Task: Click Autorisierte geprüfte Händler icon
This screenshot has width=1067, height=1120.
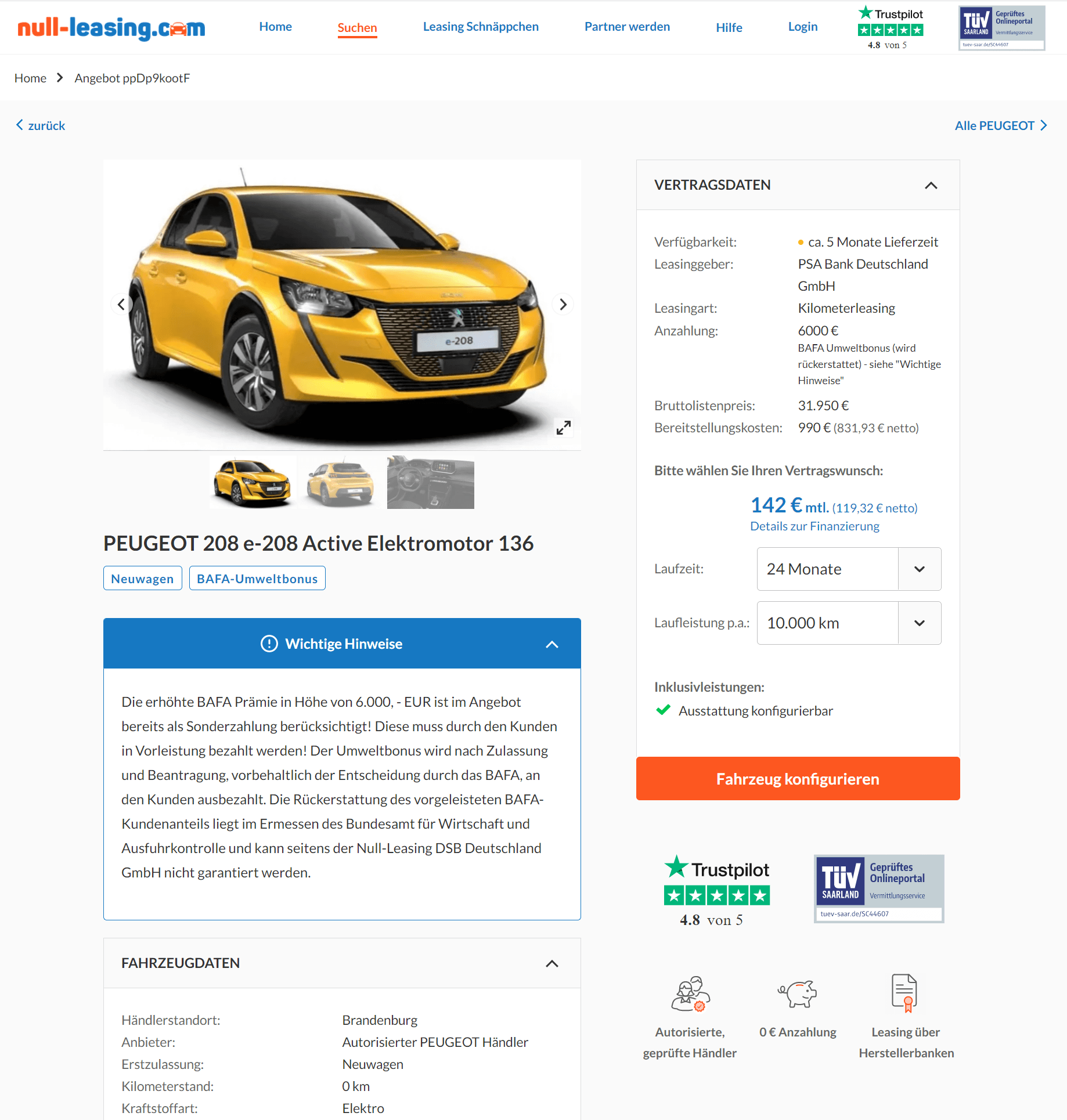Action: click(x=690, y=994)
